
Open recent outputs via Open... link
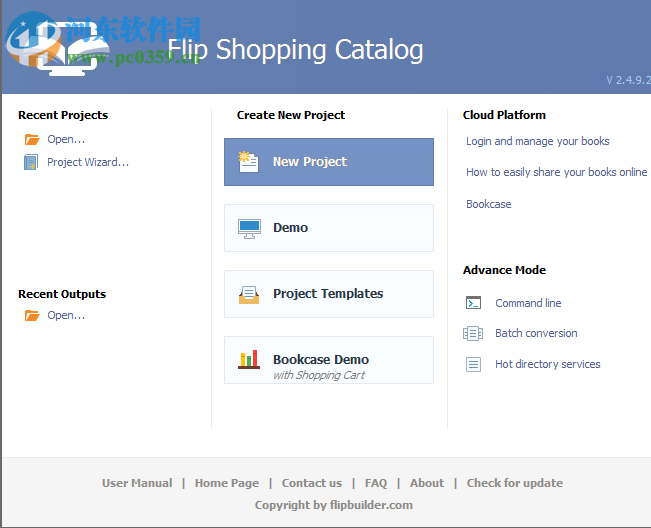pos(66,315)
